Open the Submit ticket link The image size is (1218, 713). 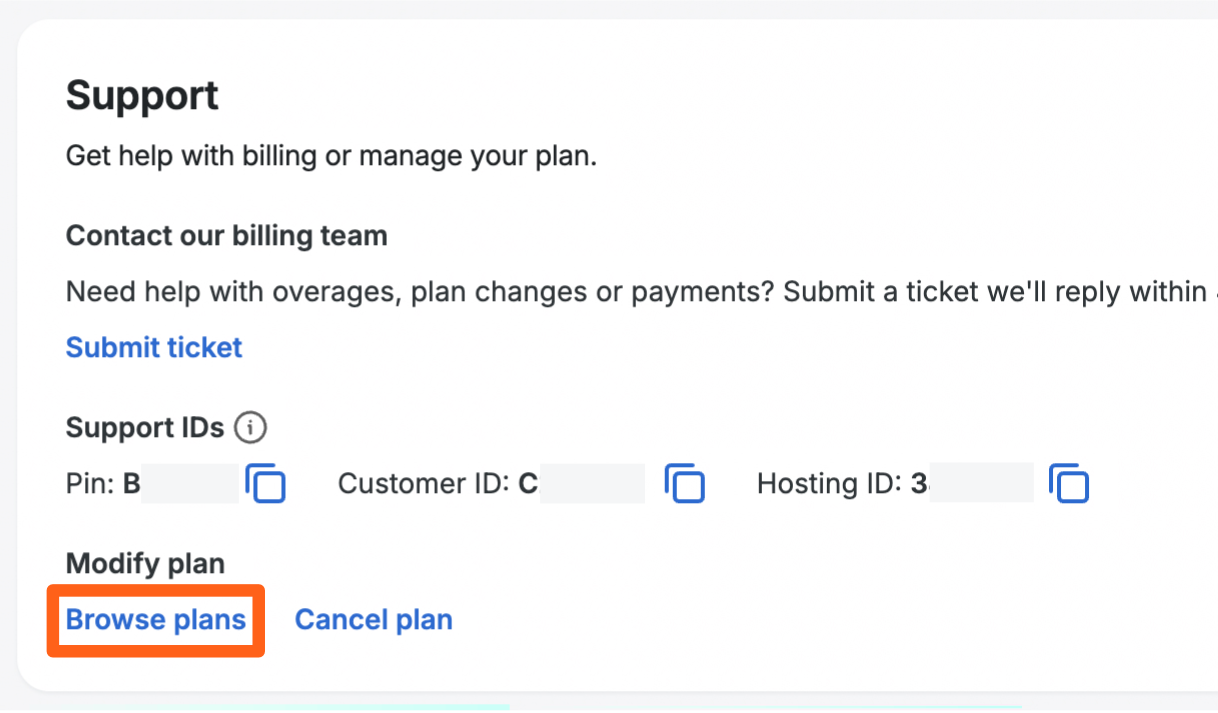pyautogui.click(x=154, y=347)
